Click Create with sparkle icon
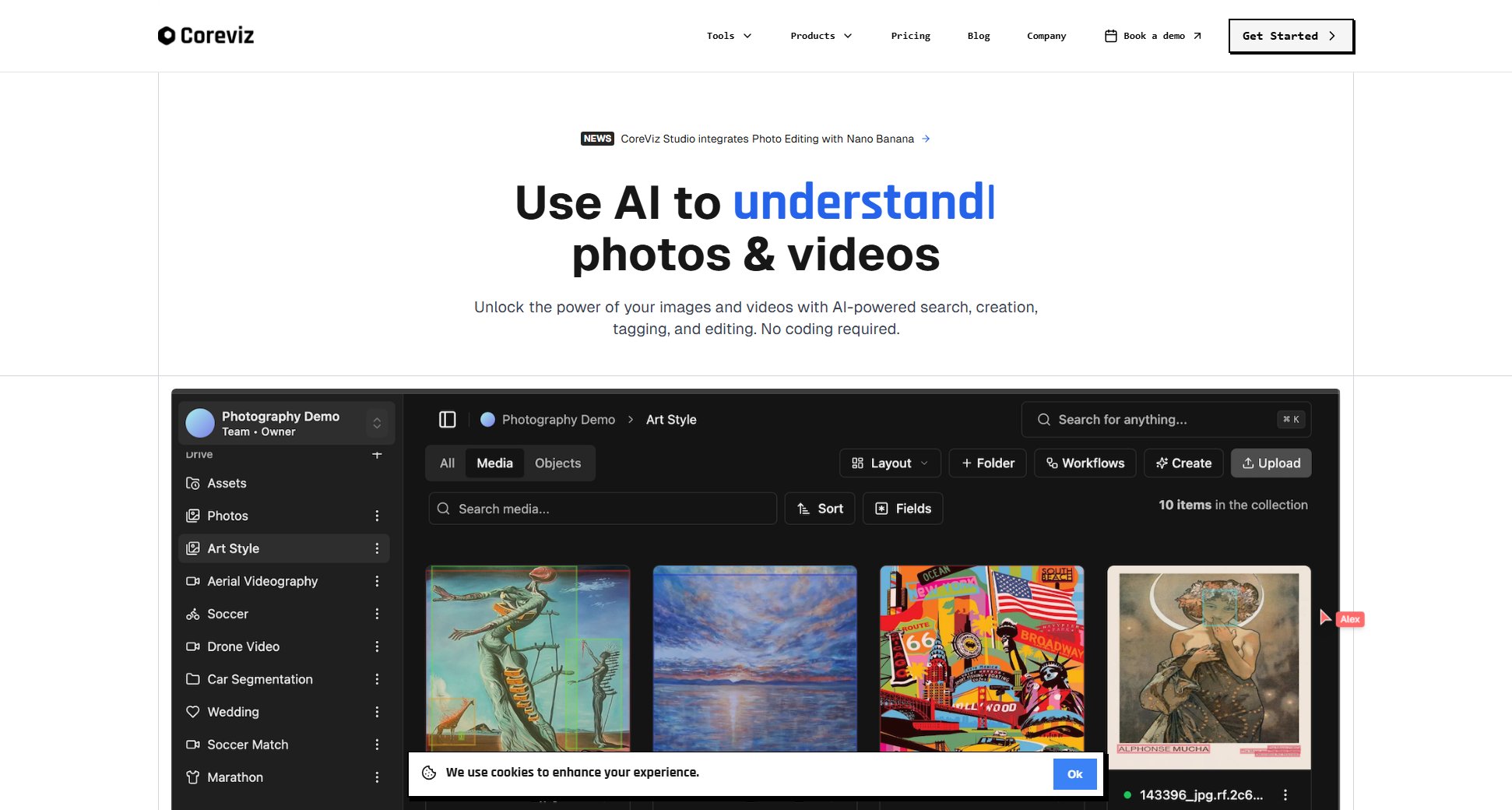 tap(1183, 463)
